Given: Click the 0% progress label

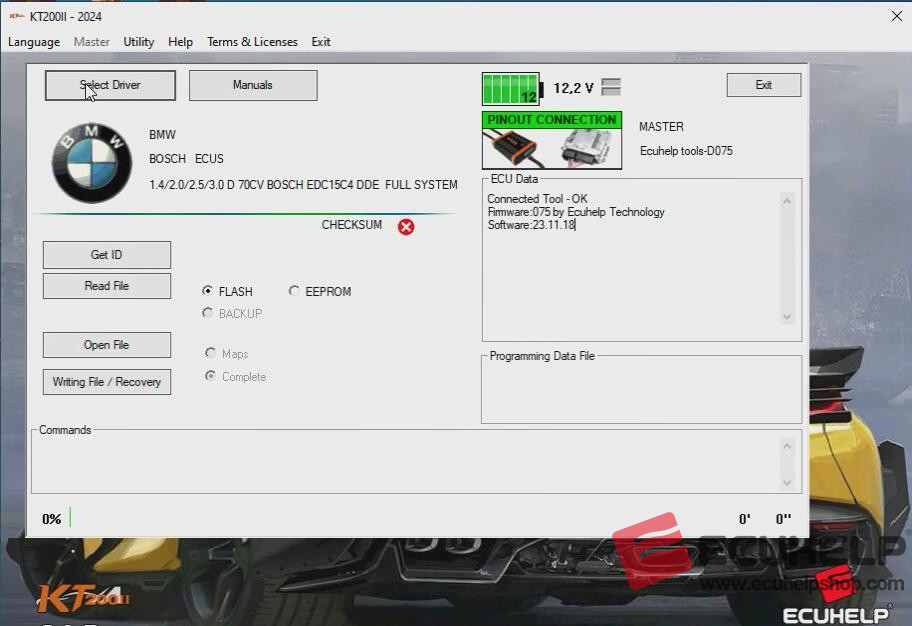Looking at the screenshot, I should click(52, 519).
